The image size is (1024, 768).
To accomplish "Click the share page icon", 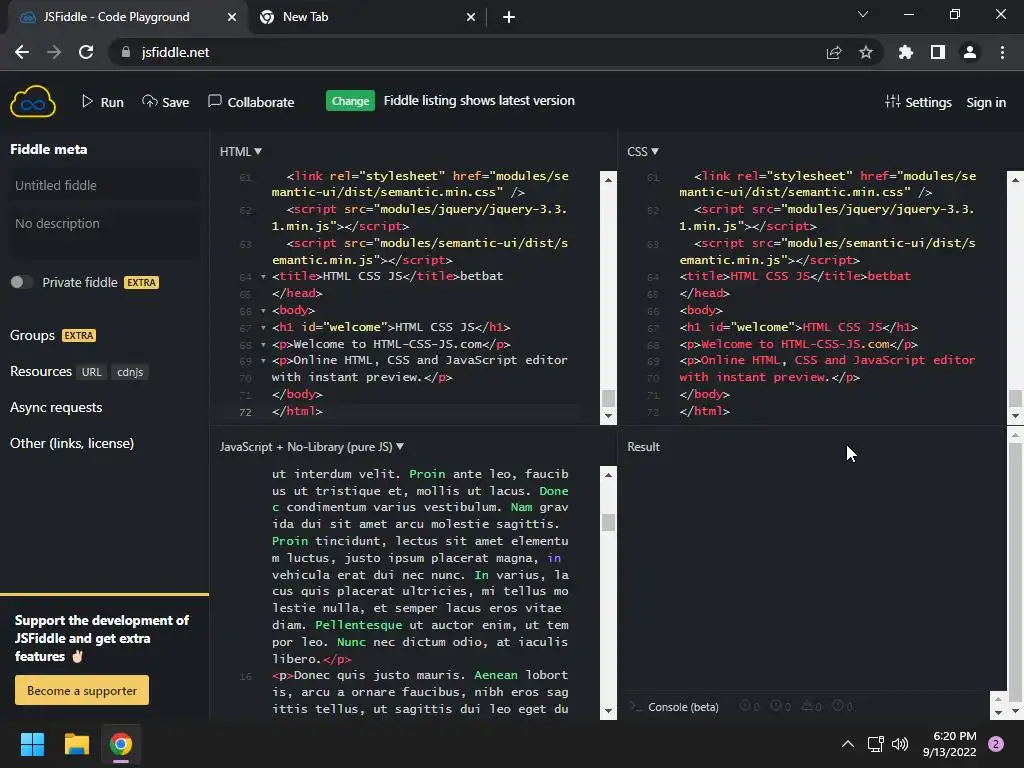I will (x=834, y=52).
